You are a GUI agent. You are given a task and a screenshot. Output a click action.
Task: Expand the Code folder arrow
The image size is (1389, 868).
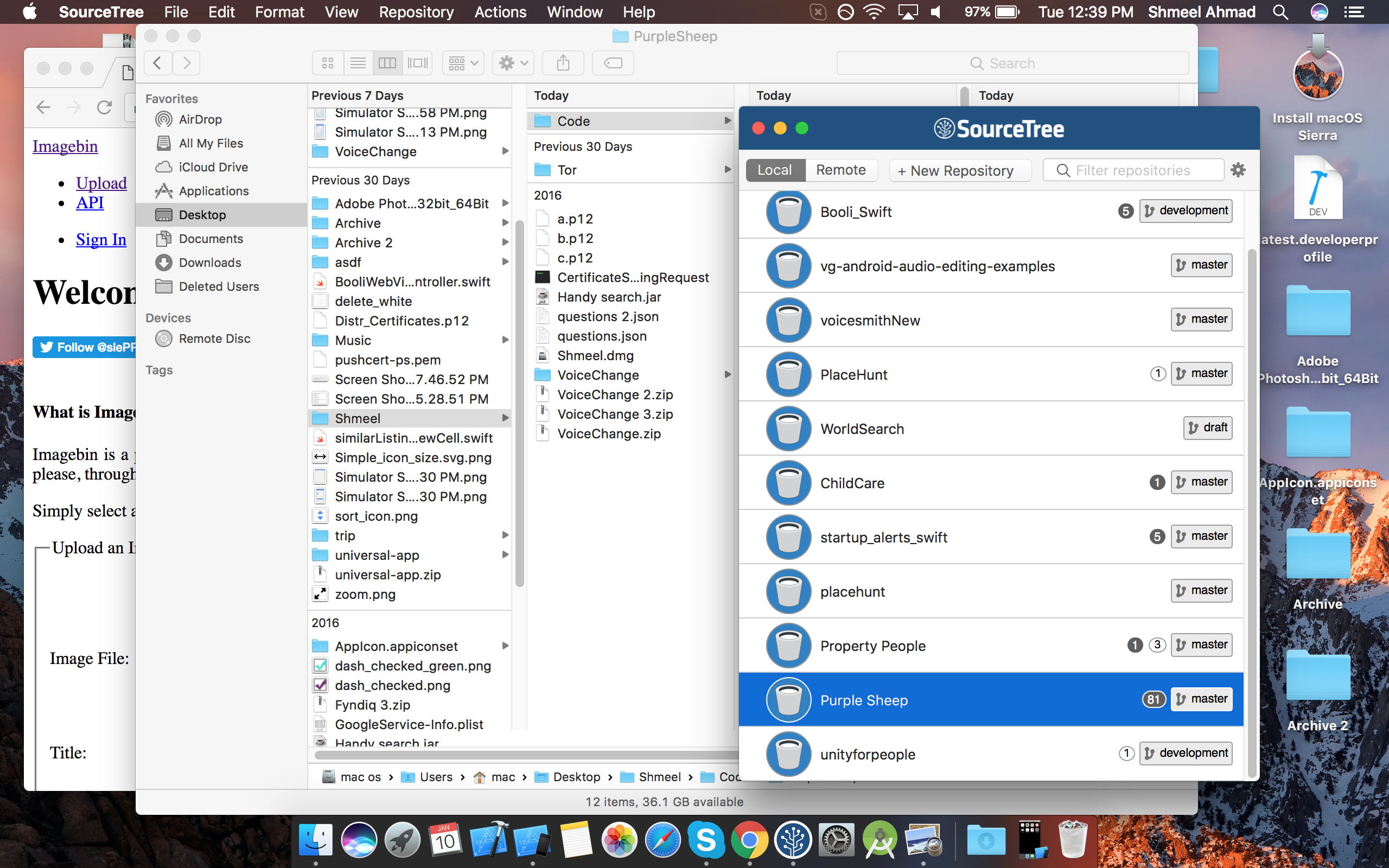[x=727, y=120]
